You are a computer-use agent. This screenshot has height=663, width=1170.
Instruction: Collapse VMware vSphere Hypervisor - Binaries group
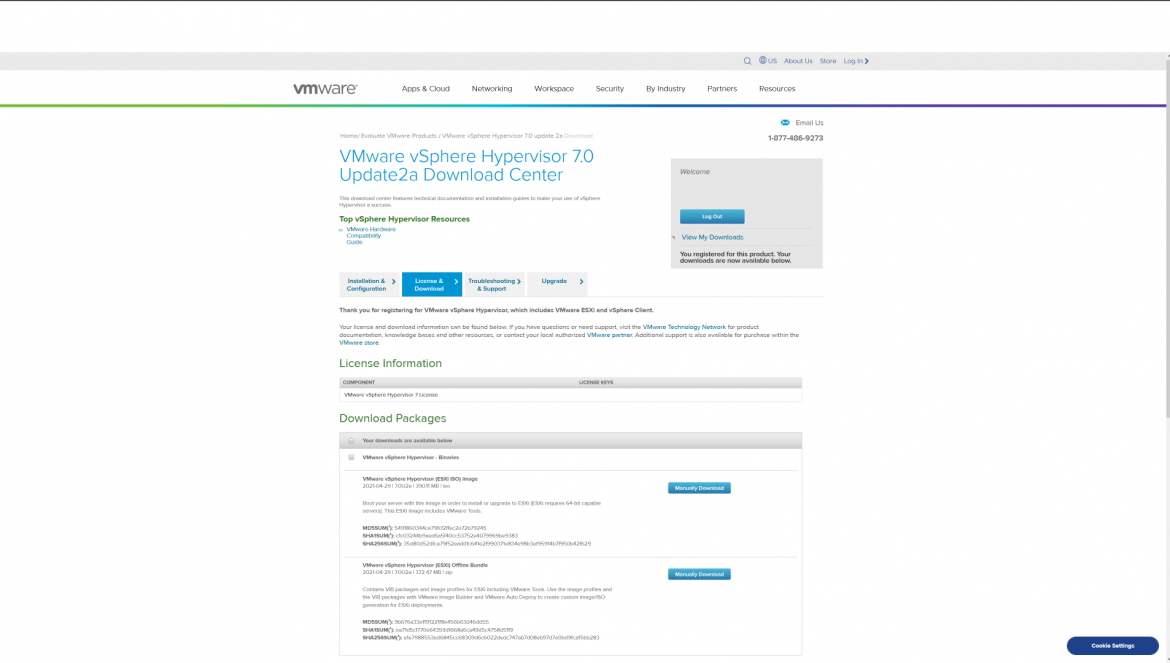(x=351, y=458)
